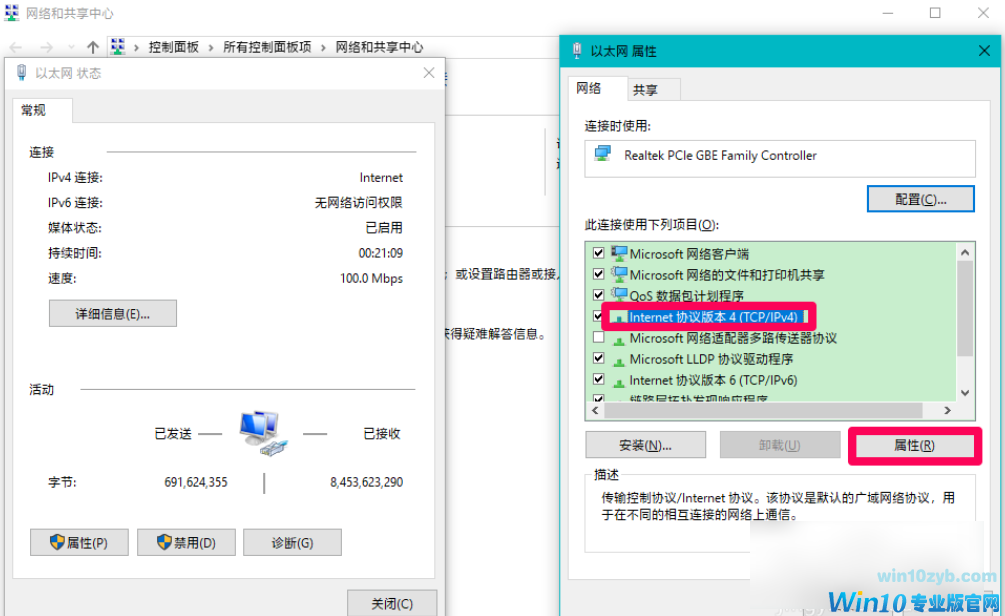
Task: Click the down arrow on the protocol list scrollbar
Action: pos(964,391)
